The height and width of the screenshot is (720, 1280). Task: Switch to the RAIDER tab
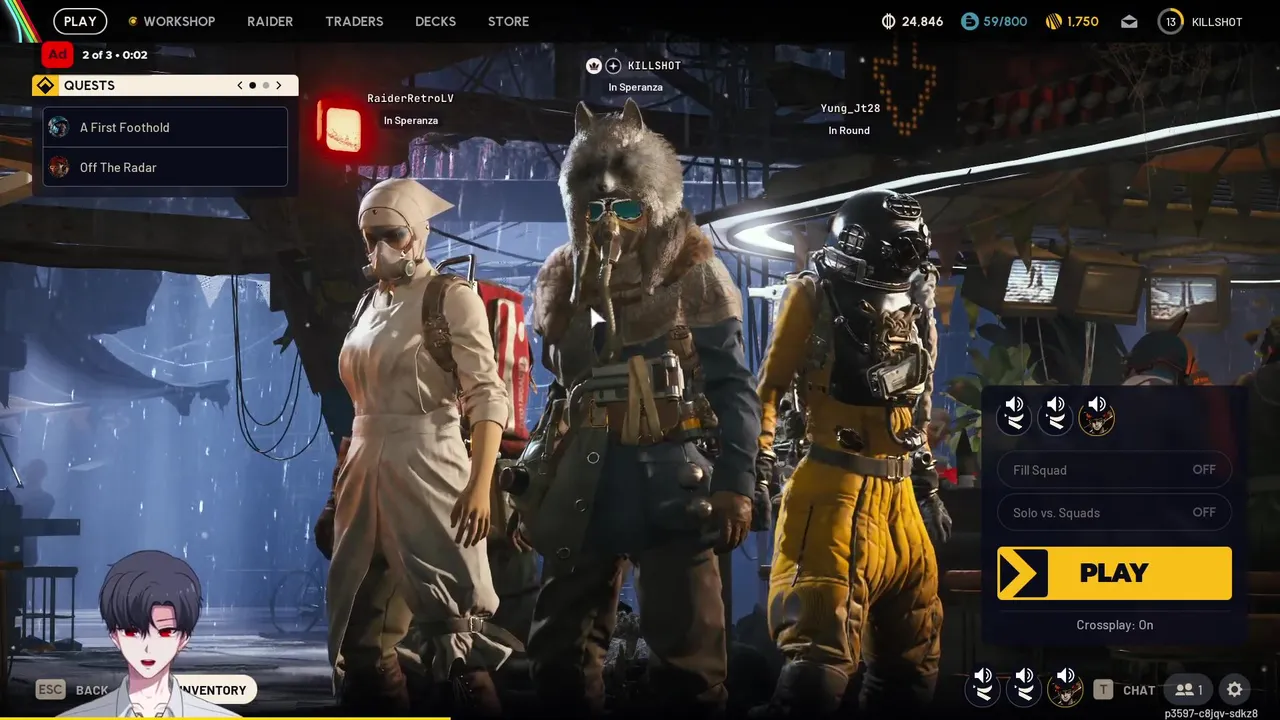270,21
